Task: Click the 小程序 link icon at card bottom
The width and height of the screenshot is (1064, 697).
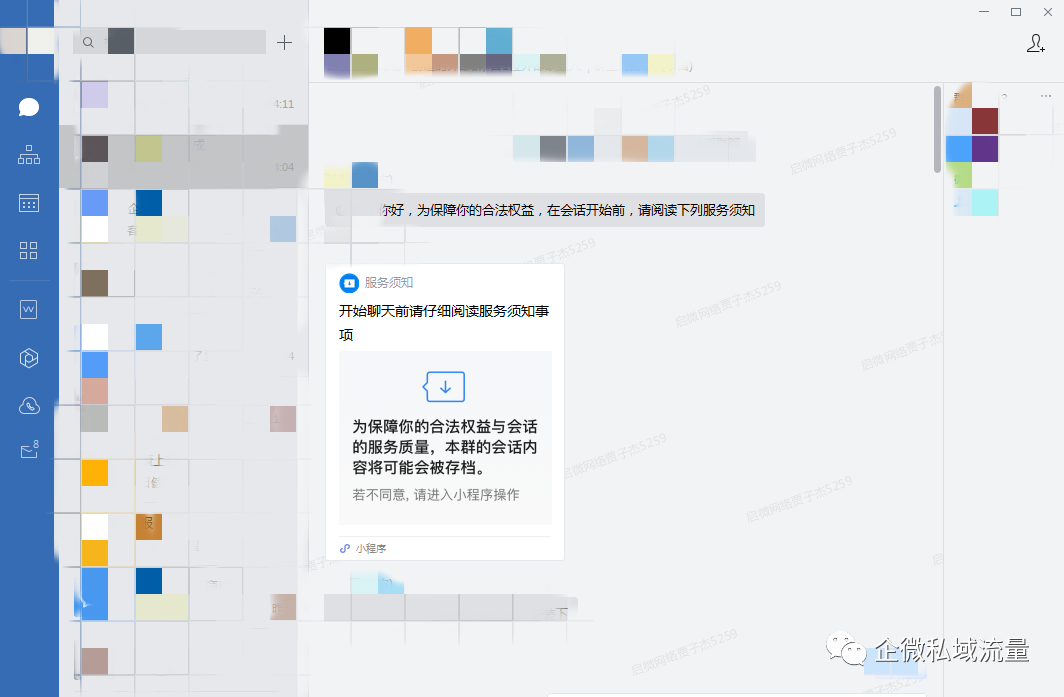Action: [x=345, y=548]
